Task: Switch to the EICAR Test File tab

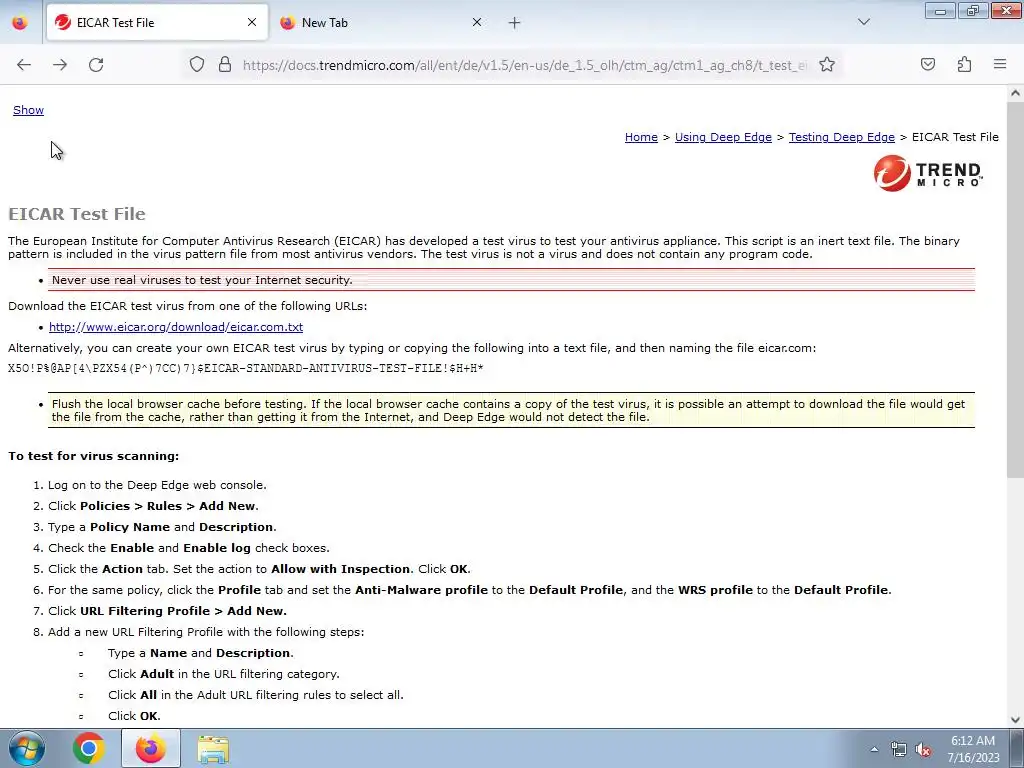Action: point(157,22)
